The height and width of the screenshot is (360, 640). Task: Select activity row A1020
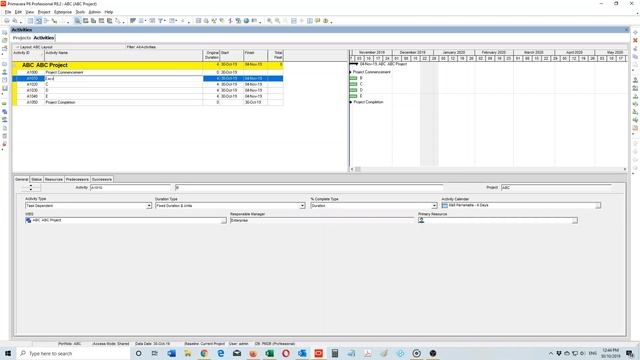point(148,84)
